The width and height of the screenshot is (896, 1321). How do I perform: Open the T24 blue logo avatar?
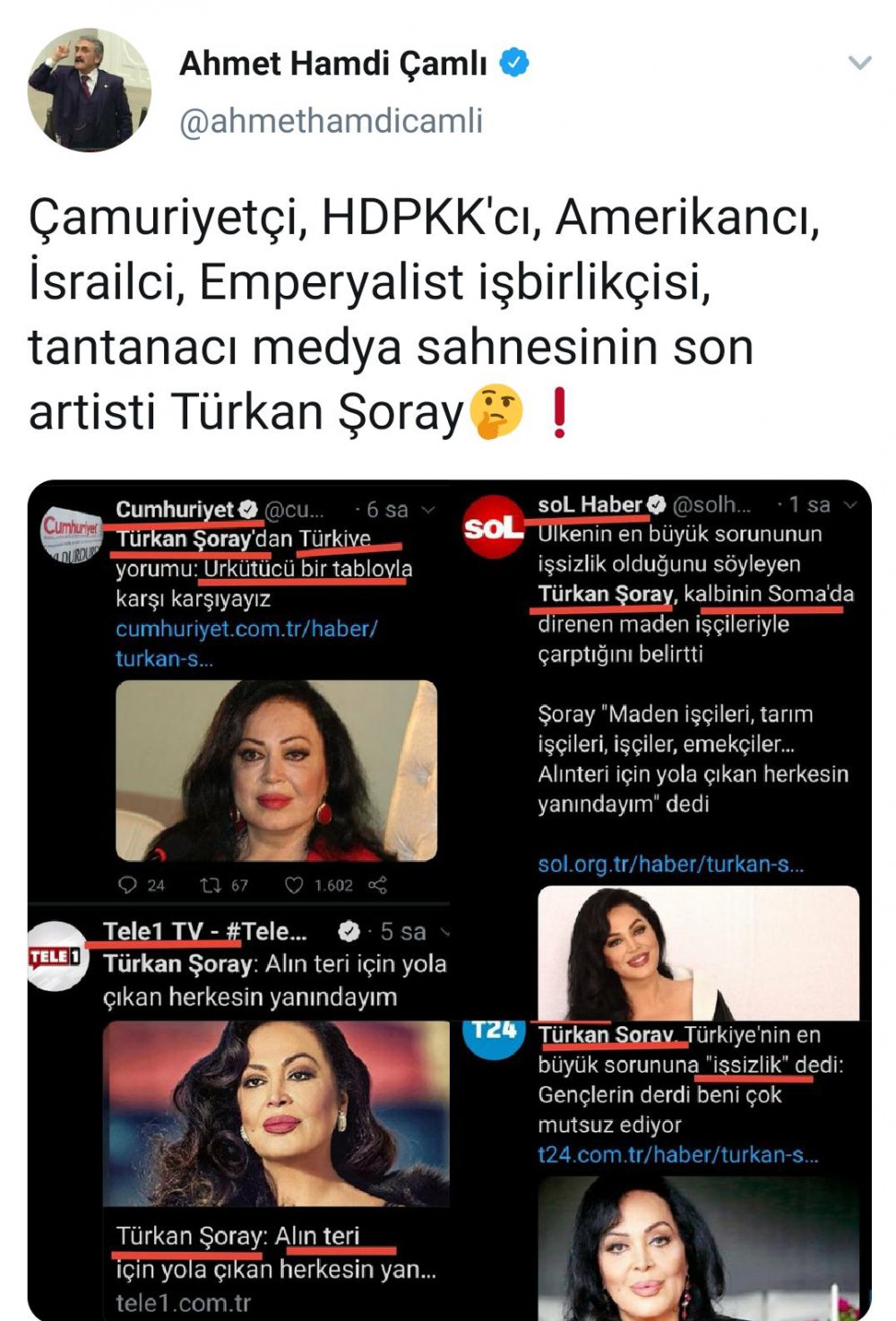pos(495,1033)
